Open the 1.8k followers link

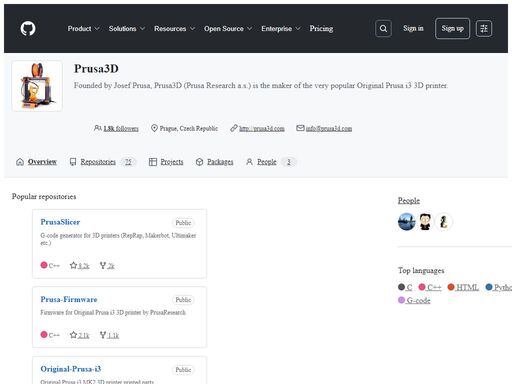pos(121,128)
